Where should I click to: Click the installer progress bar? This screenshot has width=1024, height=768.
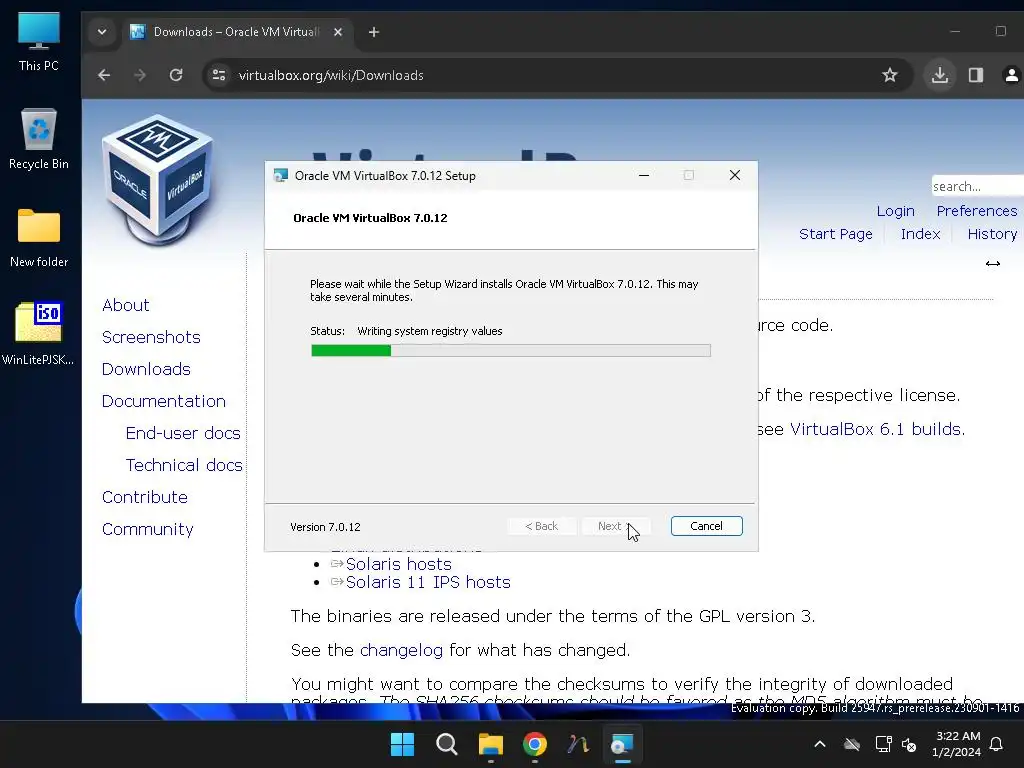(x=511, y=351)
